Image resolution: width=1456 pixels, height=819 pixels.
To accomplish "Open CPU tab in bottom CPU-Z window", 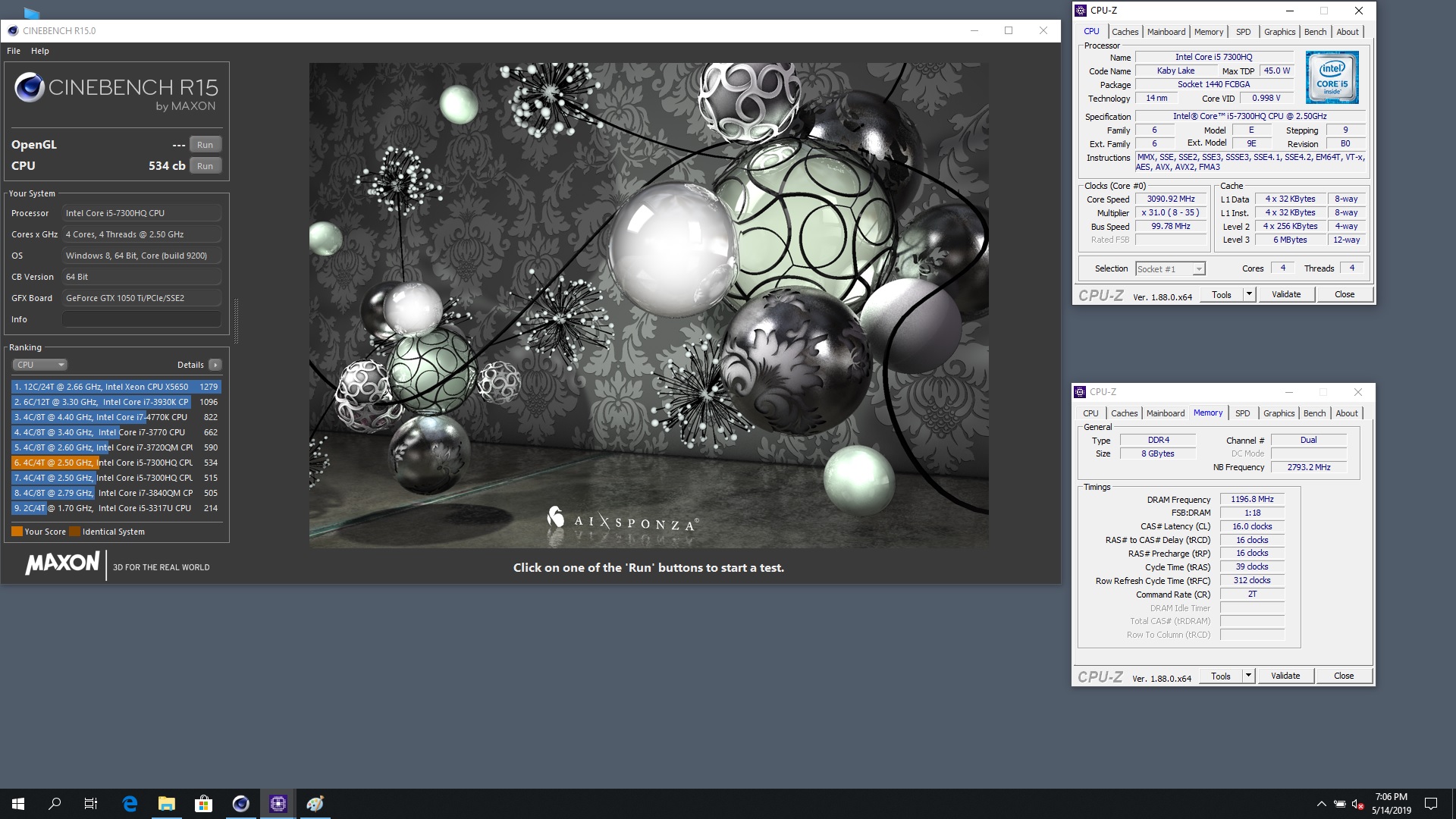I will pyautogui.click(x=1090, y=413).
